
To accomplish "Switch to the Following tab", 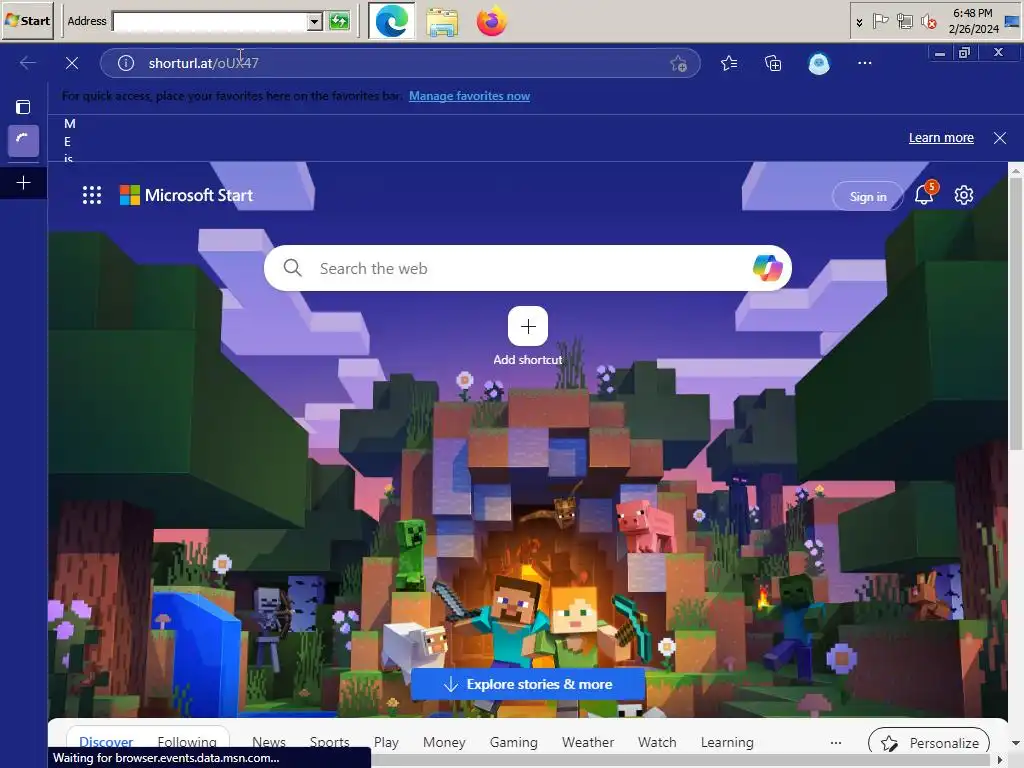I will 187,742.
